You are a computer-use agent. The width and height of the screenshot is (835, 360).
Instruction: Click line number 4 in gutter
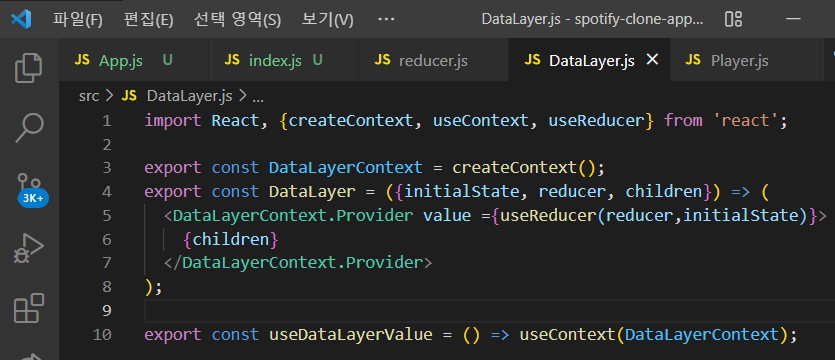(x=107, y=192)
